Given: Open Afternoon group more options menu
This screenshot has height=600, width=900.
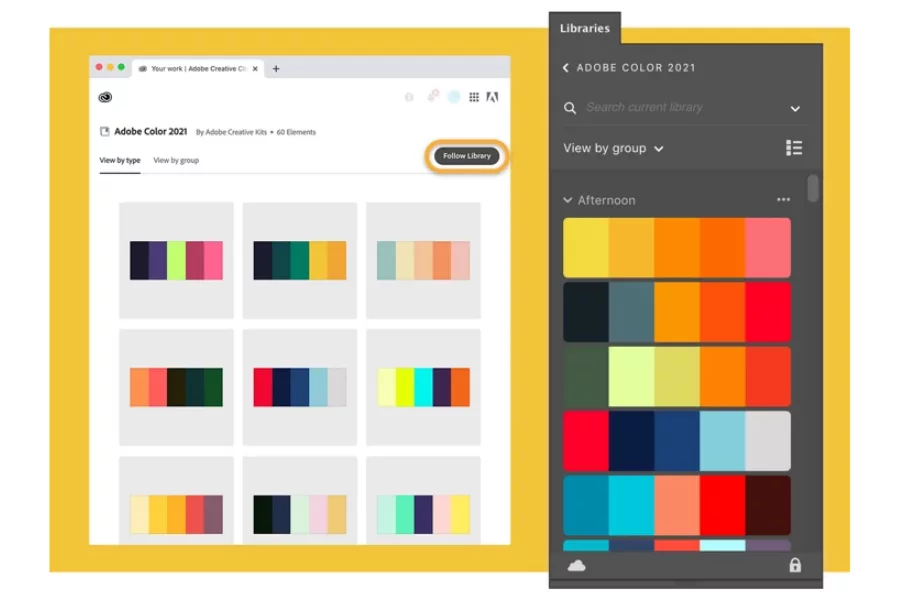Looking at the screenshot, I should (783, 200).
